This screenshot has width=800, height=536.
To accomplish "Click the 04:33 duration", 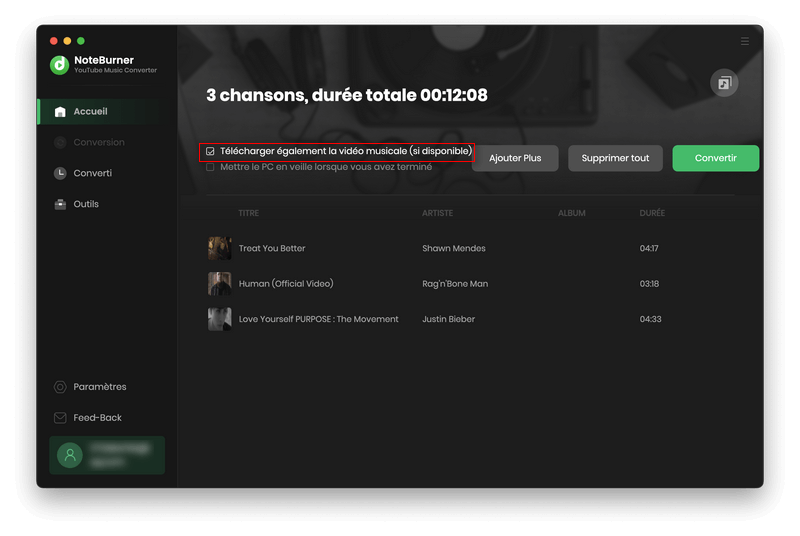I will coord(650,319).
